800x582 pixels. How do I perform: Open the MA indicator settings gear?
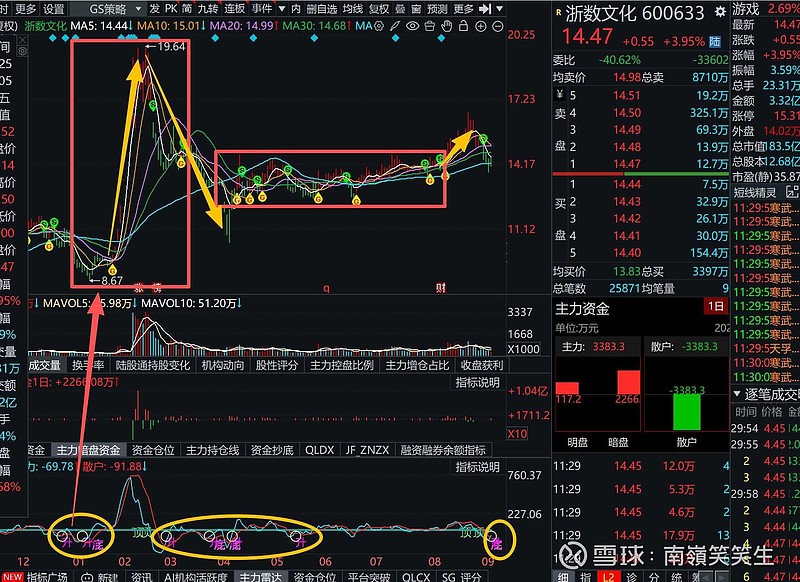[379, 26]
